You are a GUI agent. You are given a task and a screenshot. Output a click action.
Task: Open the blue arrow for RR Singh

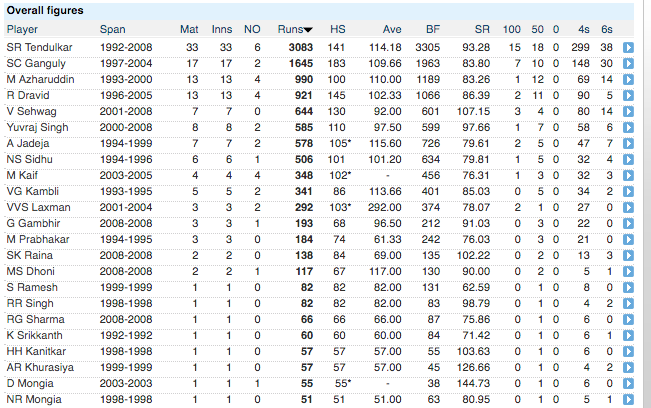(x=628, y=303)
